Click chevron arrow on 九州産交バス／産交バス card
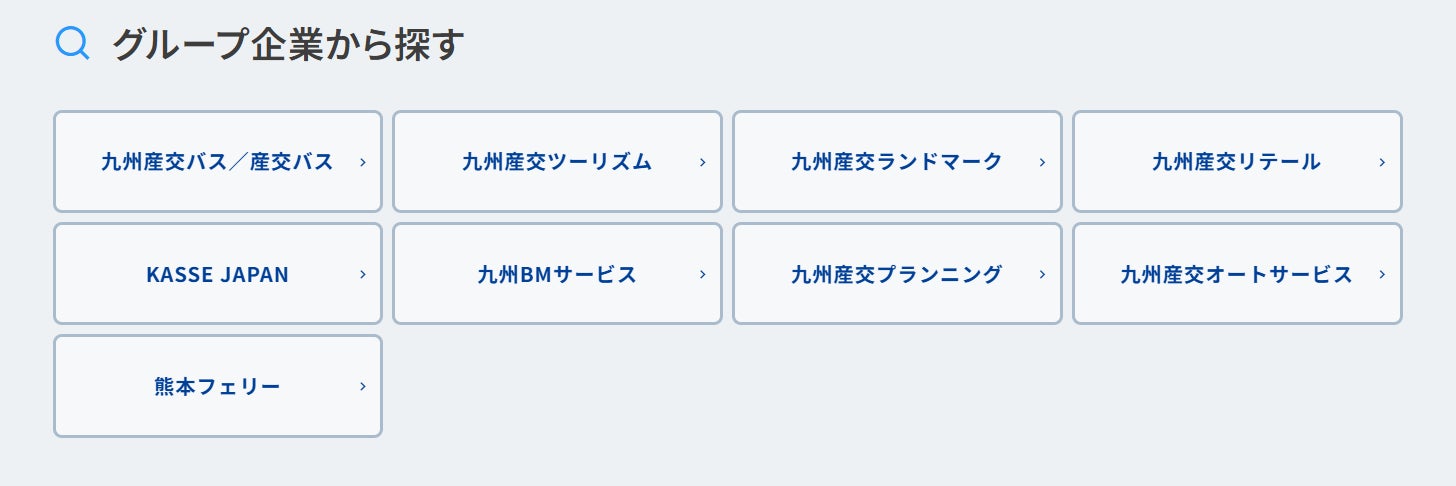 click(x=362, y=162)
